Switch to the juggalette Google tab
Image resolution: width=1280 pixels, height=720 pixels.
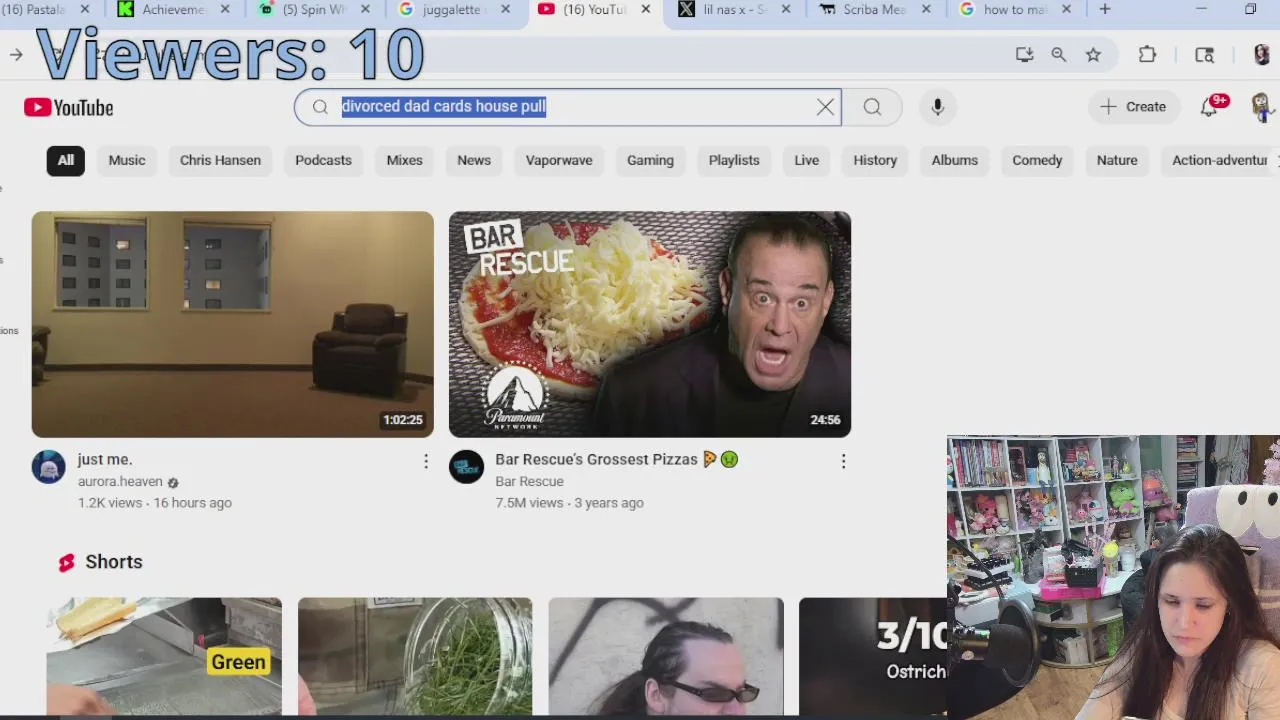(452, 9)
